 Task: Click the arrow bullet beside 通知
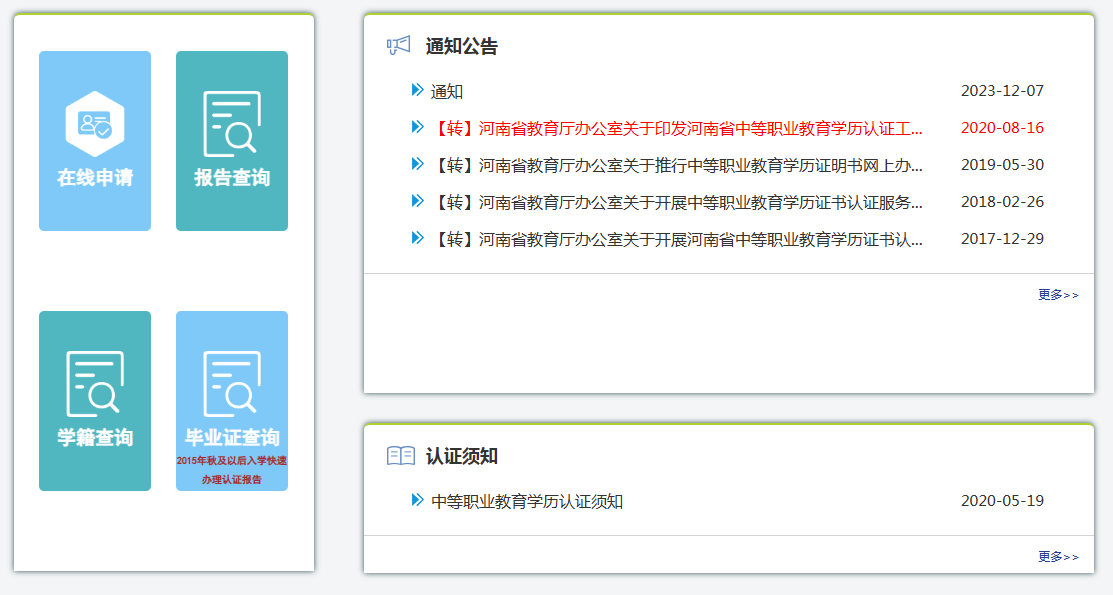pos(417,90)
